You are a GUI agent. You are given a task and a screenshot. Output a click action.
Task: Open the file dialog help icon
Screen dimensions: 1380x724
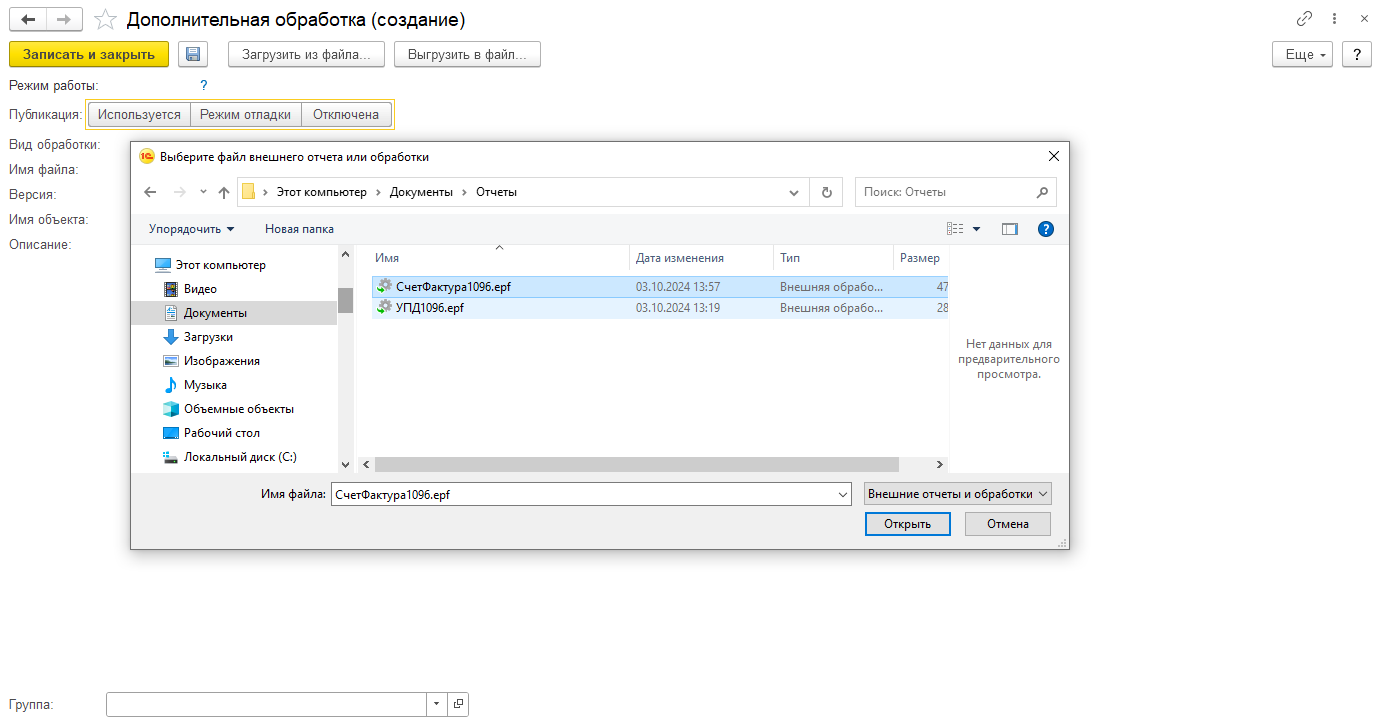pyautogui.click(x=1046, y=229)
